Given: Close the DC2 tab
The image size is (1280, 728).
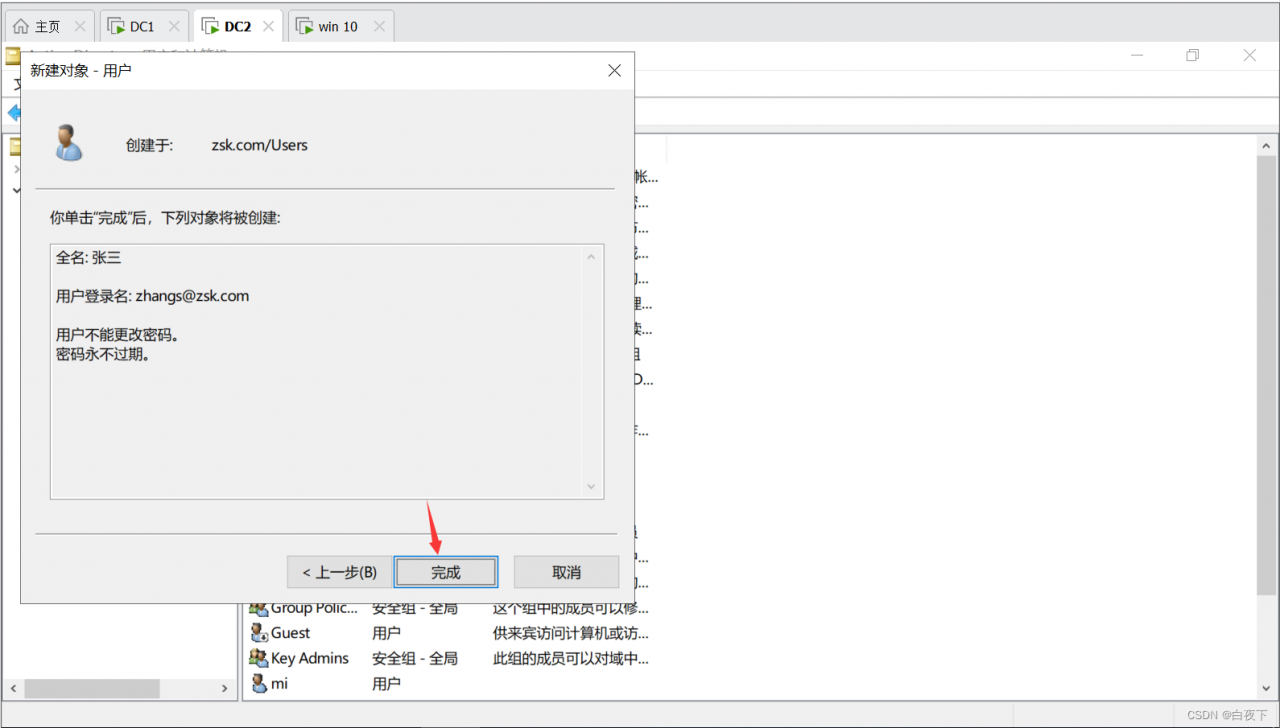Looking at the screenshot, I should [x=268, y=26].
